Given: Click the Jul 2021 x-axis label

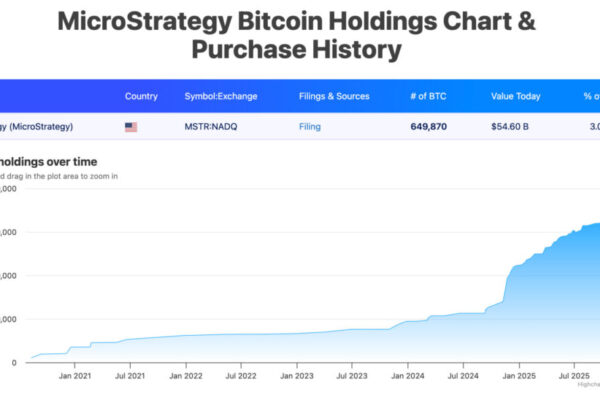Looking at the screenshot, I should [x=128, y=376].
